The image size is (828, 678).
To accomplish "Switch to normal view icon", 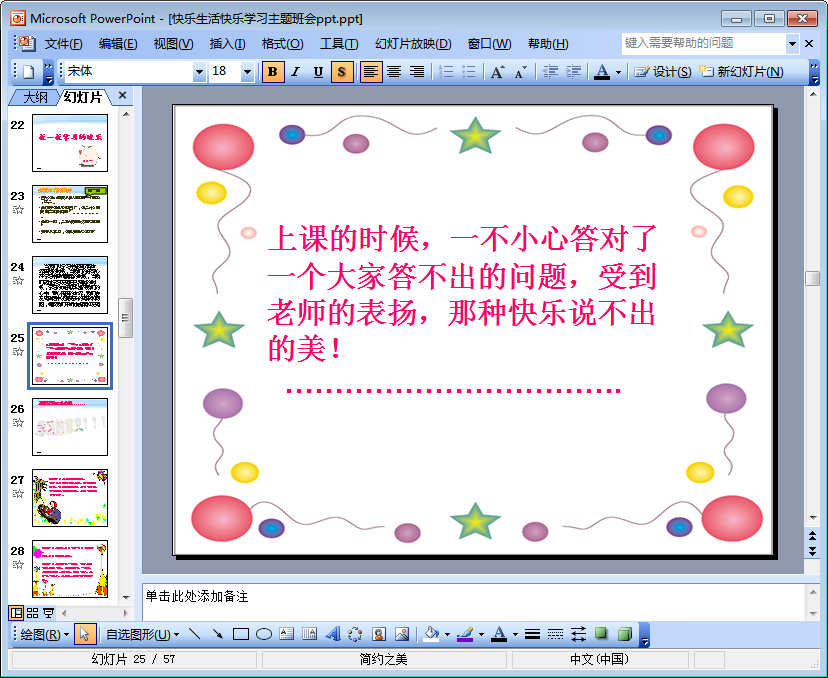I will click(x=17, y=613).
